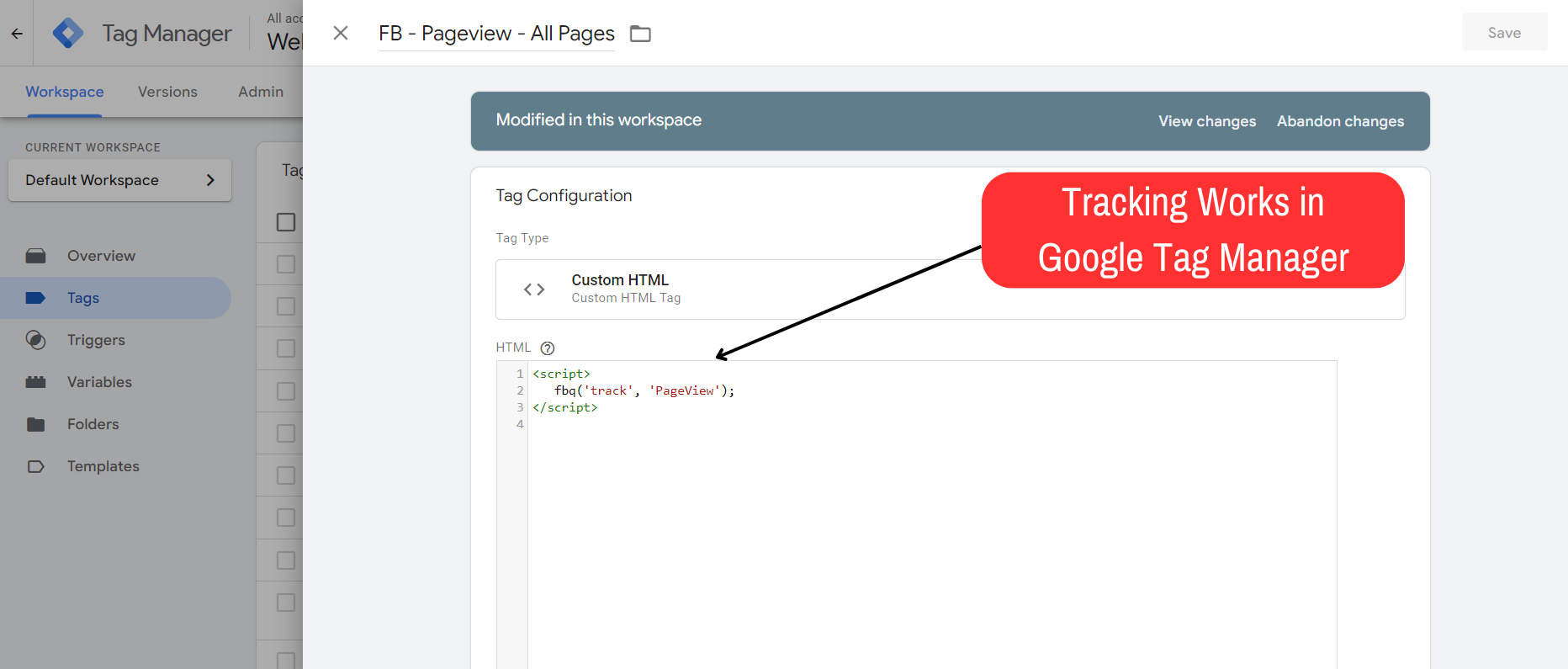The height and width of the screenshot is (669, 1568).
Task: Click the Folders icon in sidebar
Action: point(35,424)
